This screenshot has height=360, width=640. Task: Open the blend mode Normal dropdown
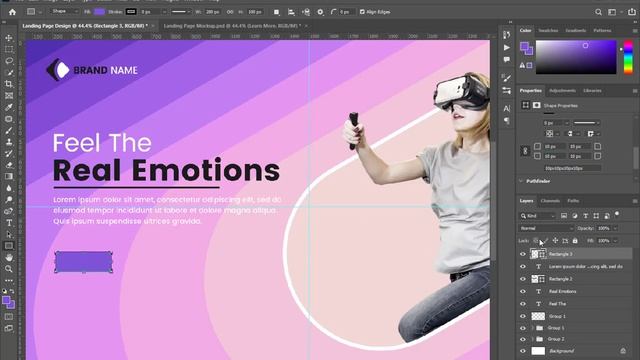[x=546, y=228]
